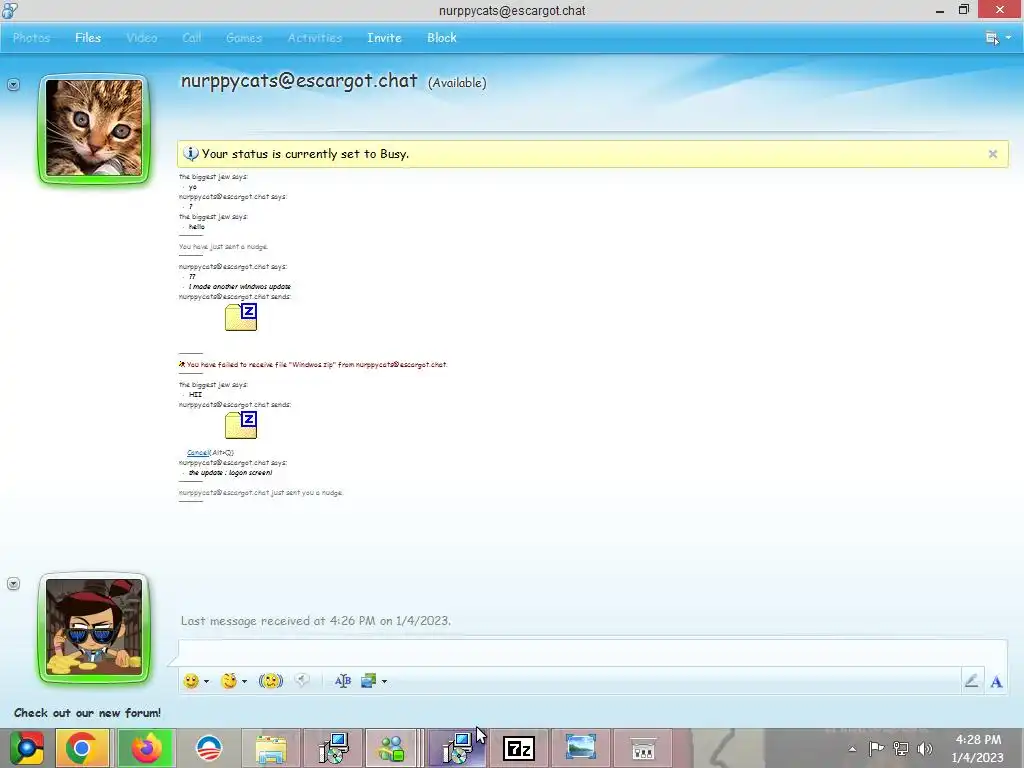
Task: Open the emoticon picker smiley icon
Action: (x=191, y=681)
